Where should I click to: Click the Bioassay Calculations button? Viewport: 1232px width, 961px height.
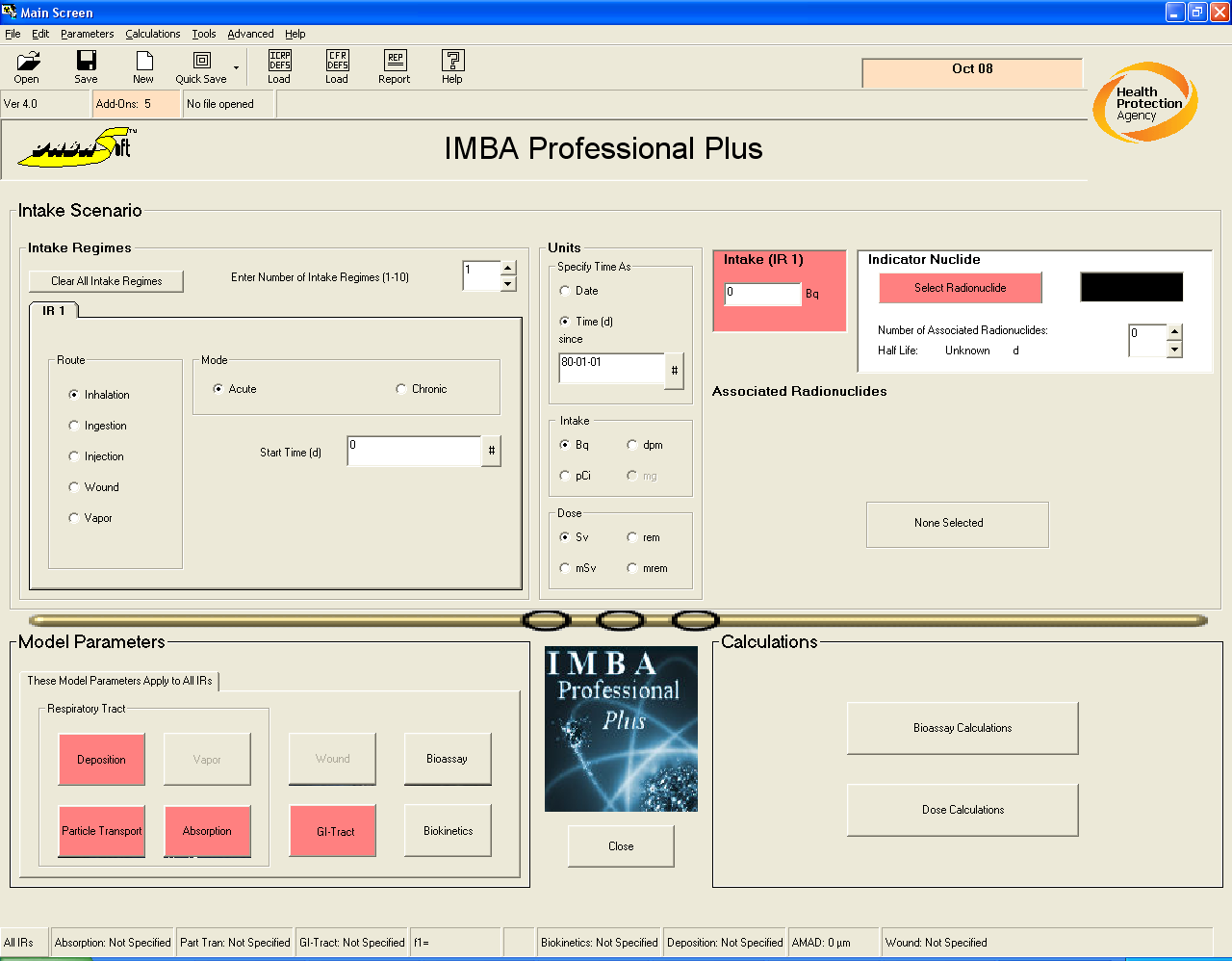point(962,728)
